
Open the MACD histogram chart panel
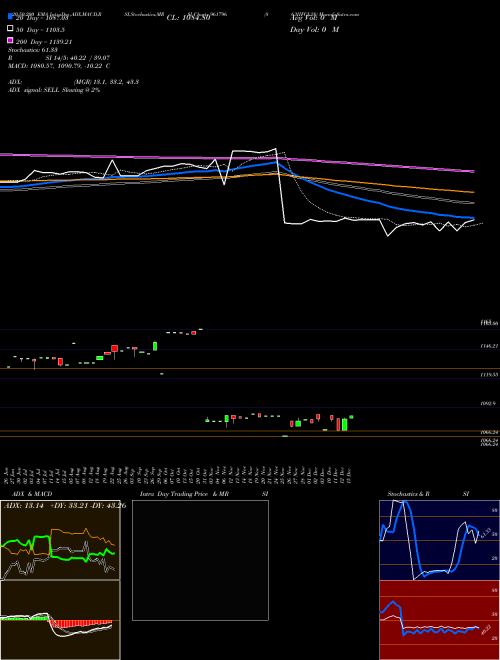[x=60, y=620]
